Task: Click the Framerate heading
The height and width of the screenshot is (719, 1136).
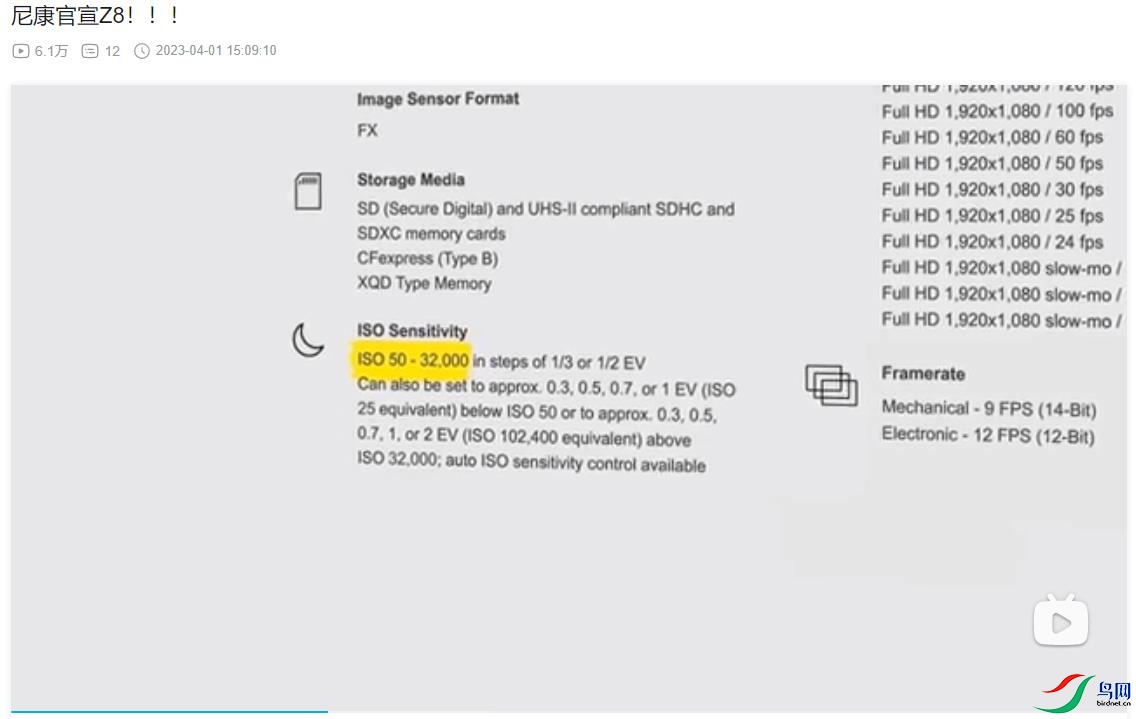Action: click(923, 374)
